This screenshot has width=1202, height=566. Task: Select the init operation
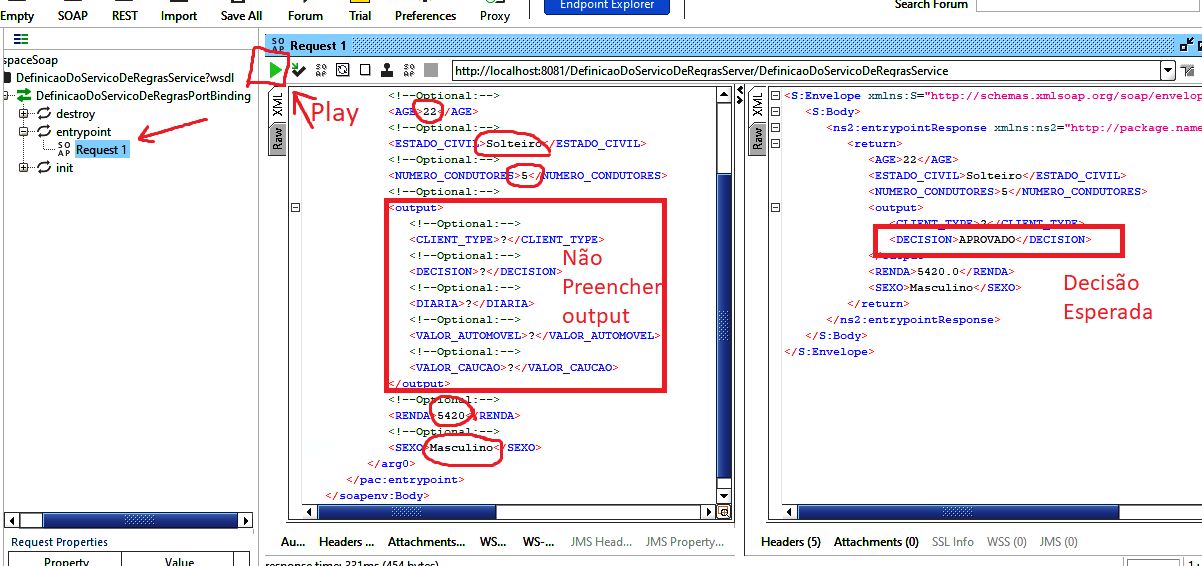click(x=64, y=168)
